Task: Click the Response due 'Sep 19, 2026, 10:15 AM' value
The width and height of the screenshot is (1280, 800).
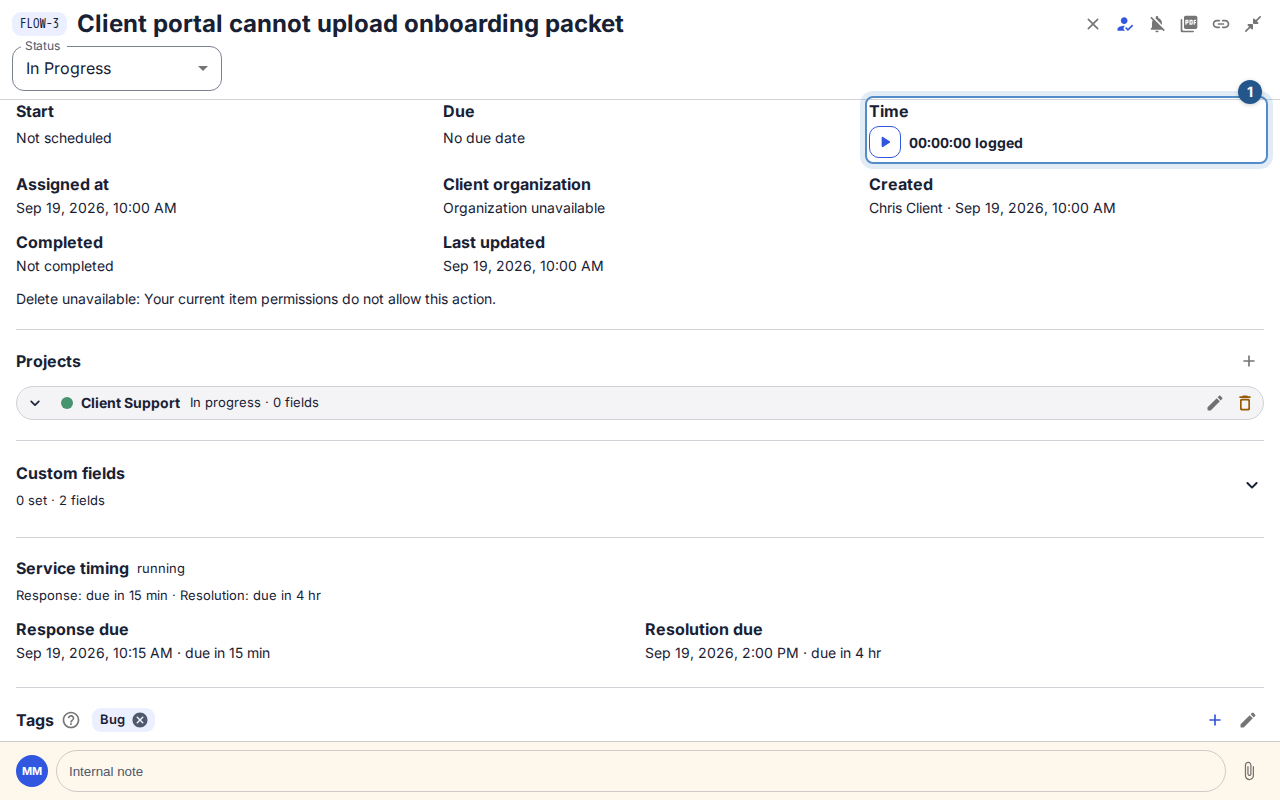Action: point(95,653)
